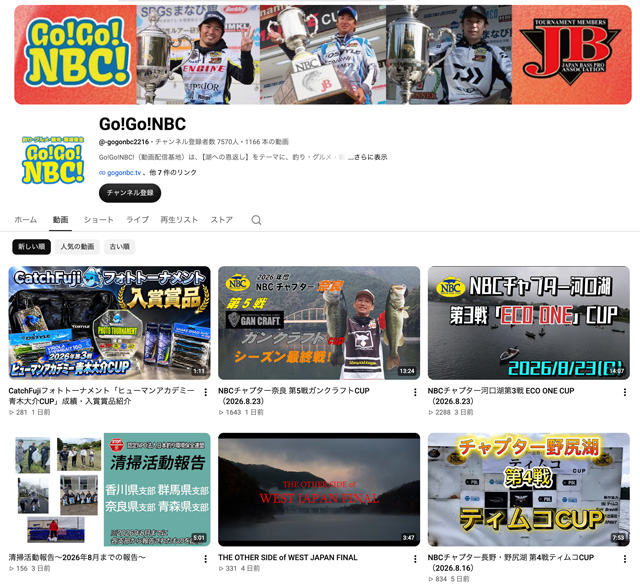This screenshot has width=640, height=587.
Task: Switch to the ホーム tab
Action: [x=26, y=220]
